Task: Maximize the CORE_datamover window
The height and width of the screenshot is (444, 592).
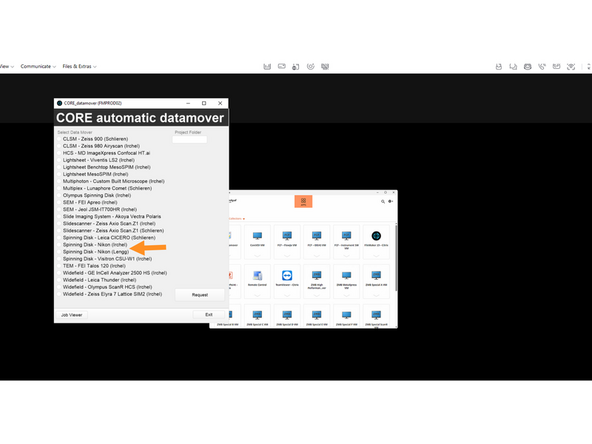Action: tap(204, 103)
